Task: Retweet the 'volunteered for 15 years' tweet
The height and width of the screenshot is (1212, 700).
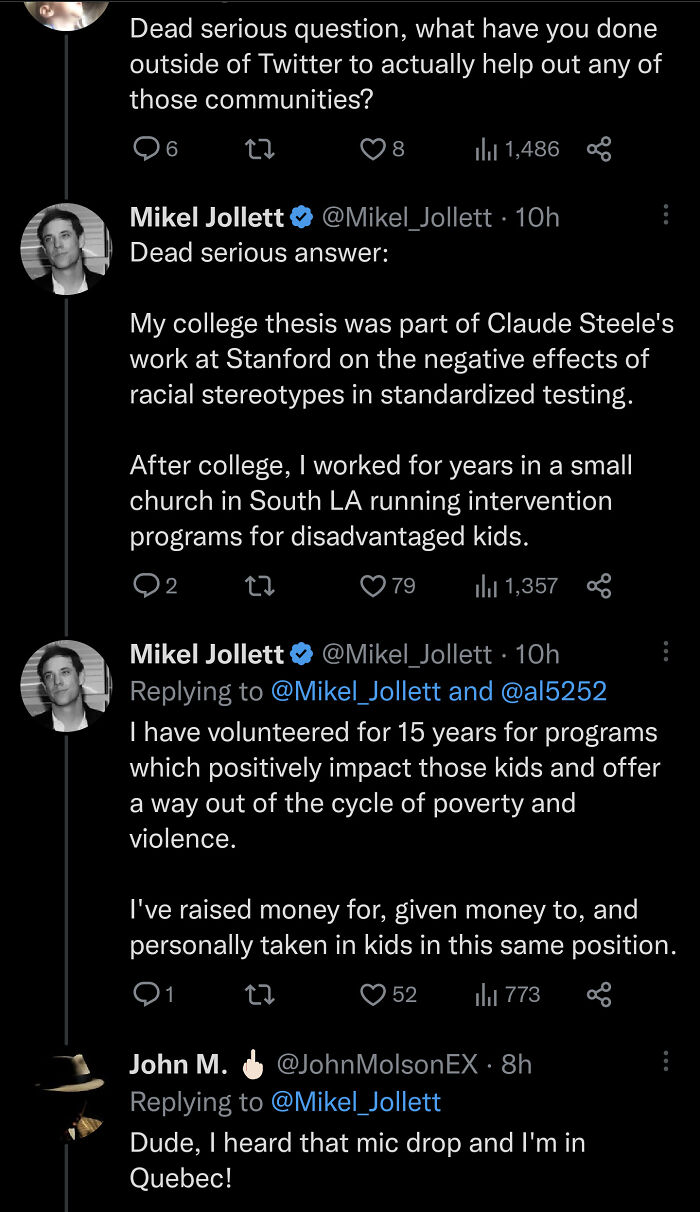Action: tap(259, 994)
